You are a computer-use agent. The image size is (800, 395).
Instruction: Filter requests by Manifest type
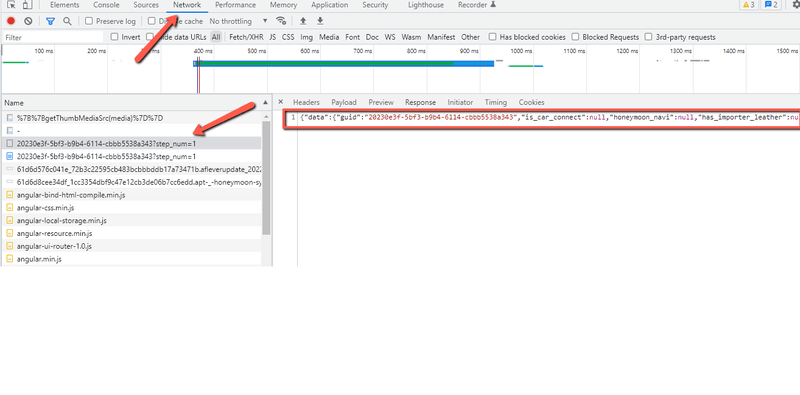[x=441, y=37]
